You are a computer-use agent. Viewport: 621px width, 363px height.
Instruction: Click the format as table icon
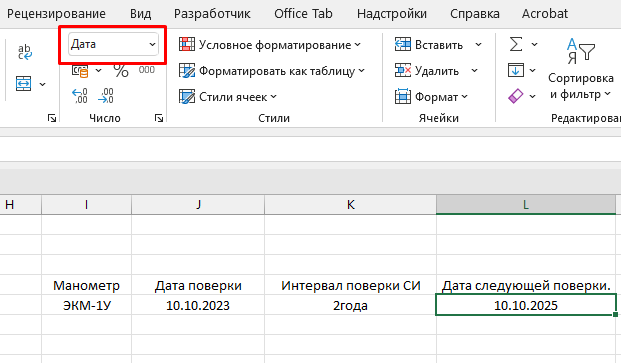[x=187, y=71]
